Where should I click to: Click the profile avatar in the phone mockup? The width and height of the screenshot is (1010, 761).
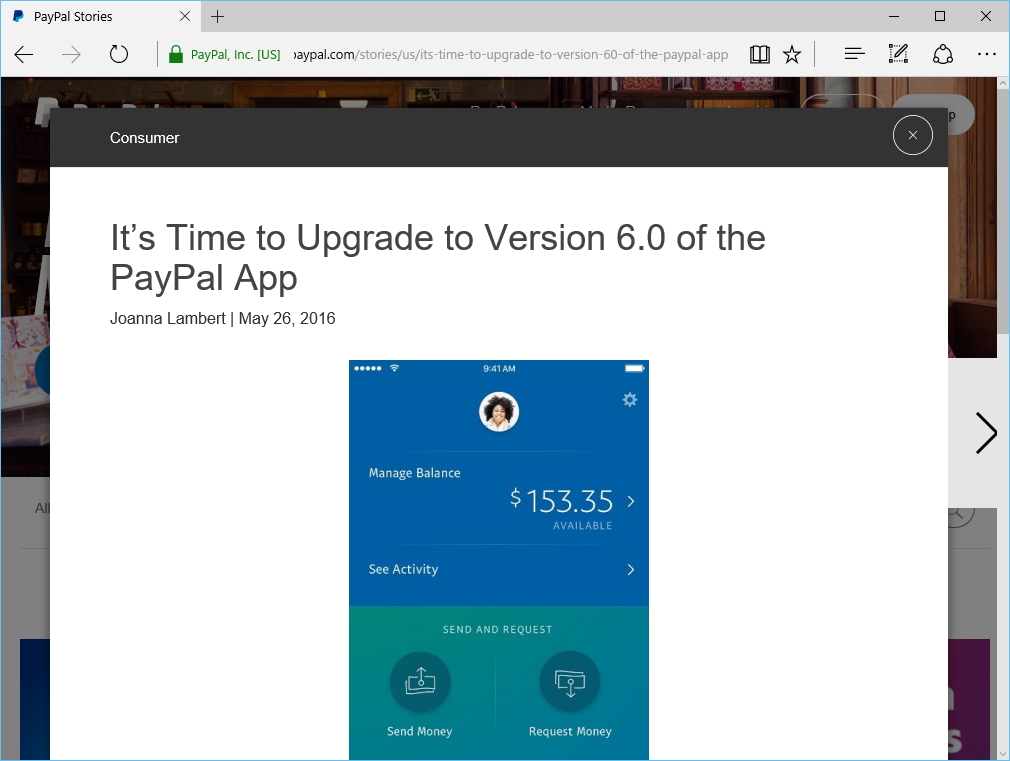[x=499, y=411]
